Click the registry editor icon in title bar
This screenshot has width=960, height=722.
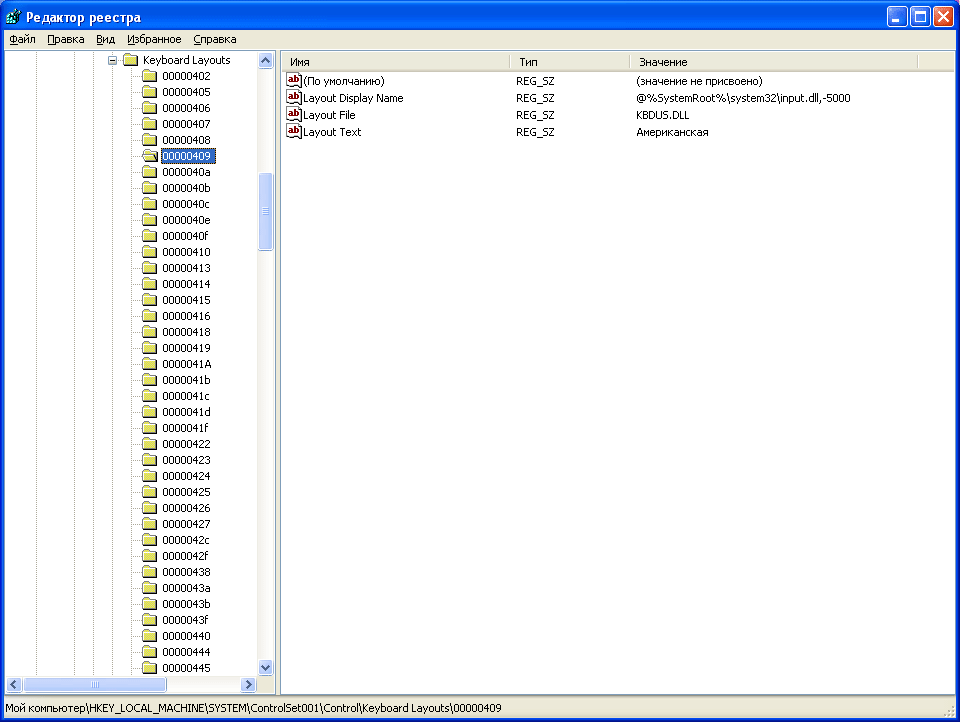tap(13, 17)
